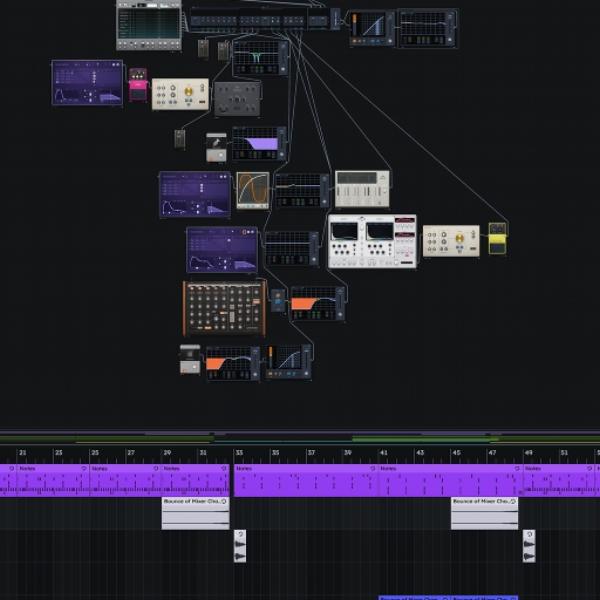This screenshot has width=600, height=600.
Task: Select EQ between lowest Heisenberg and Pulverisateur
Action: 292,248
